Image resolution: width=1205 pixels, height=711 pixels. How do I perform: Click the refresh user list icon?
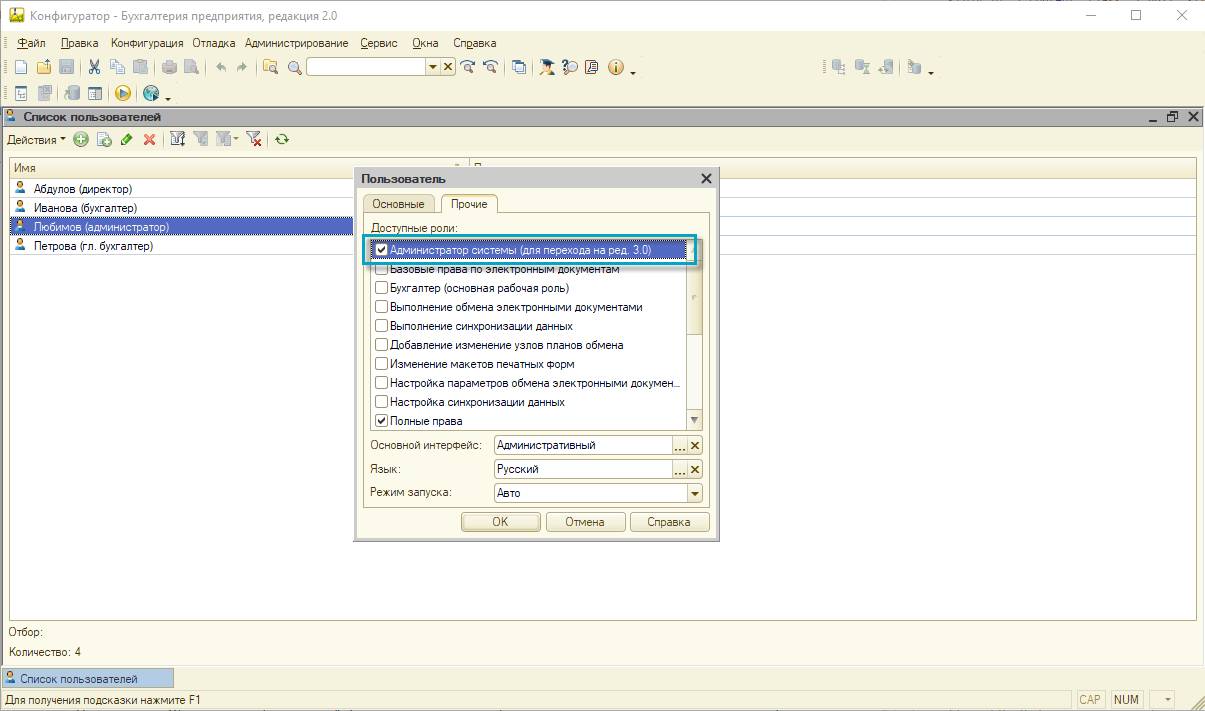(x=282, y=140)
